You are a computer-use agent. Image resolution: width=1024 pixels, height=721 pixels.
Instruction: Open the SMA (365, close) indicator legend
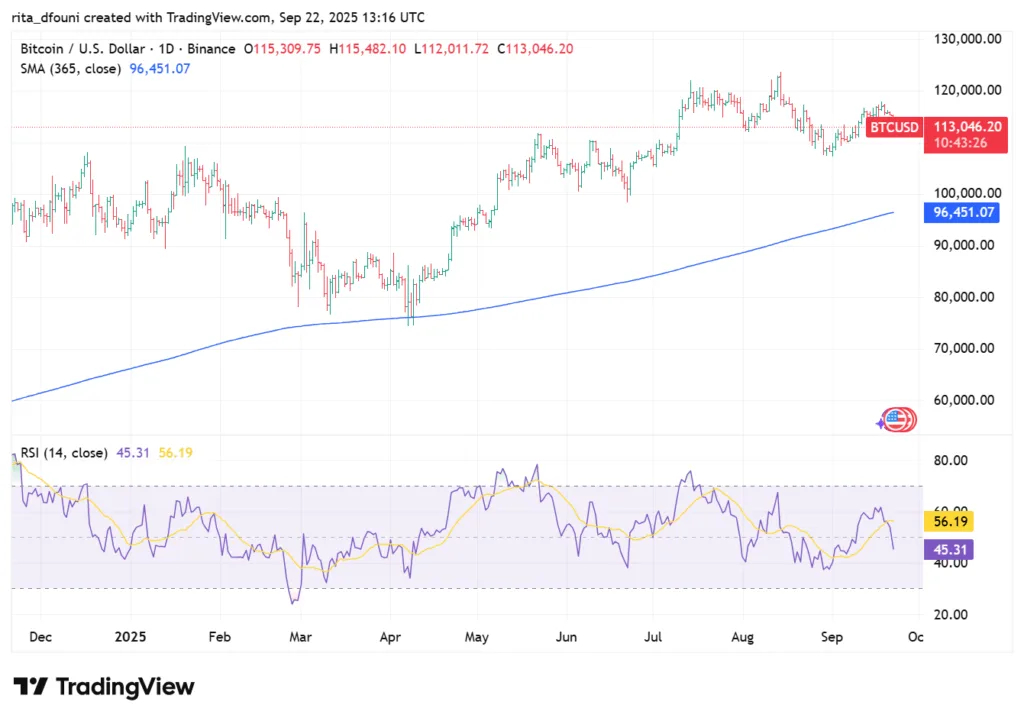(x=71, y=69)
